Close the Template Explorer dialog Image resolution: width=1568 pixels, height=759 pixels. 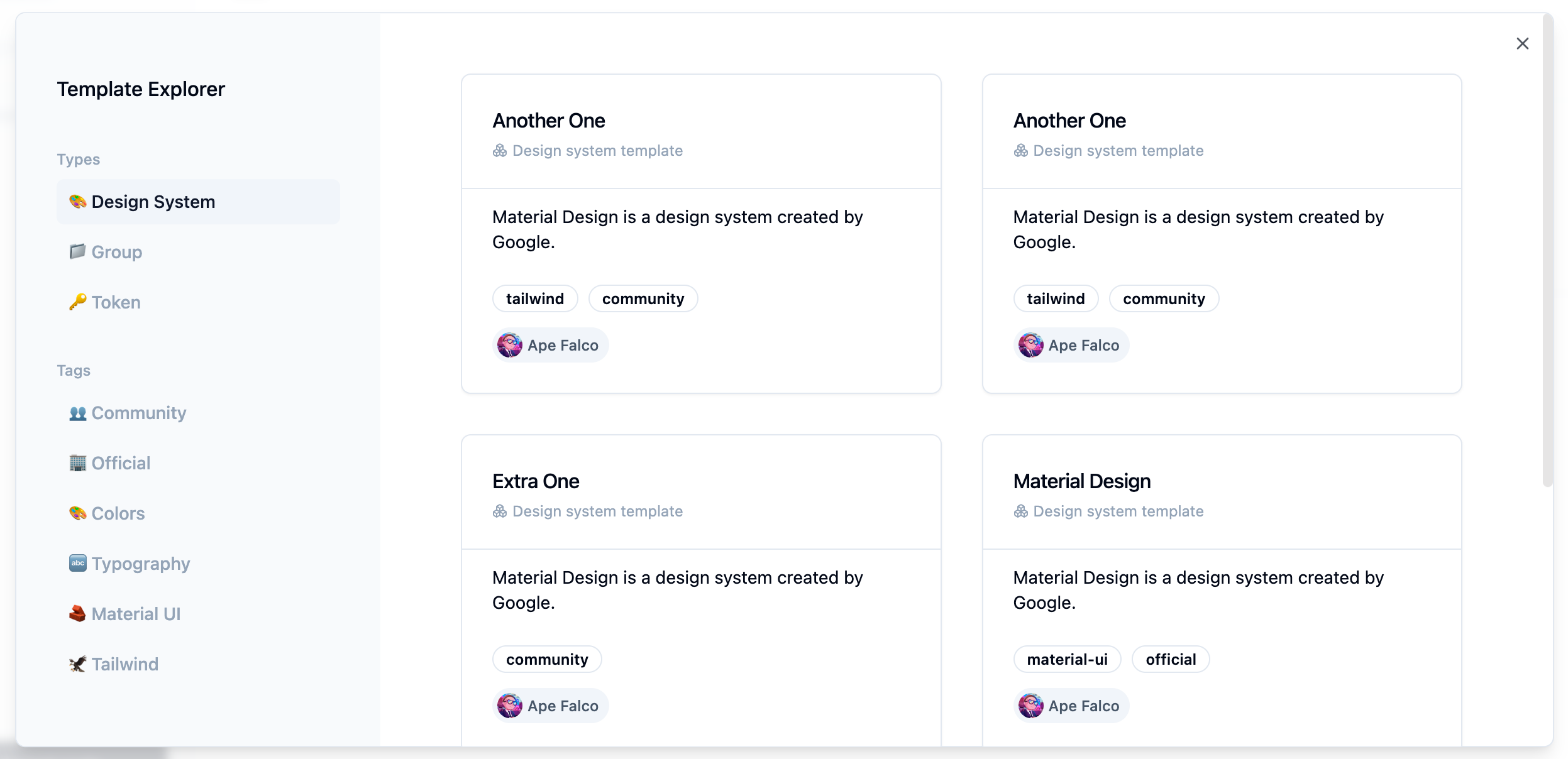[1522, 43]
